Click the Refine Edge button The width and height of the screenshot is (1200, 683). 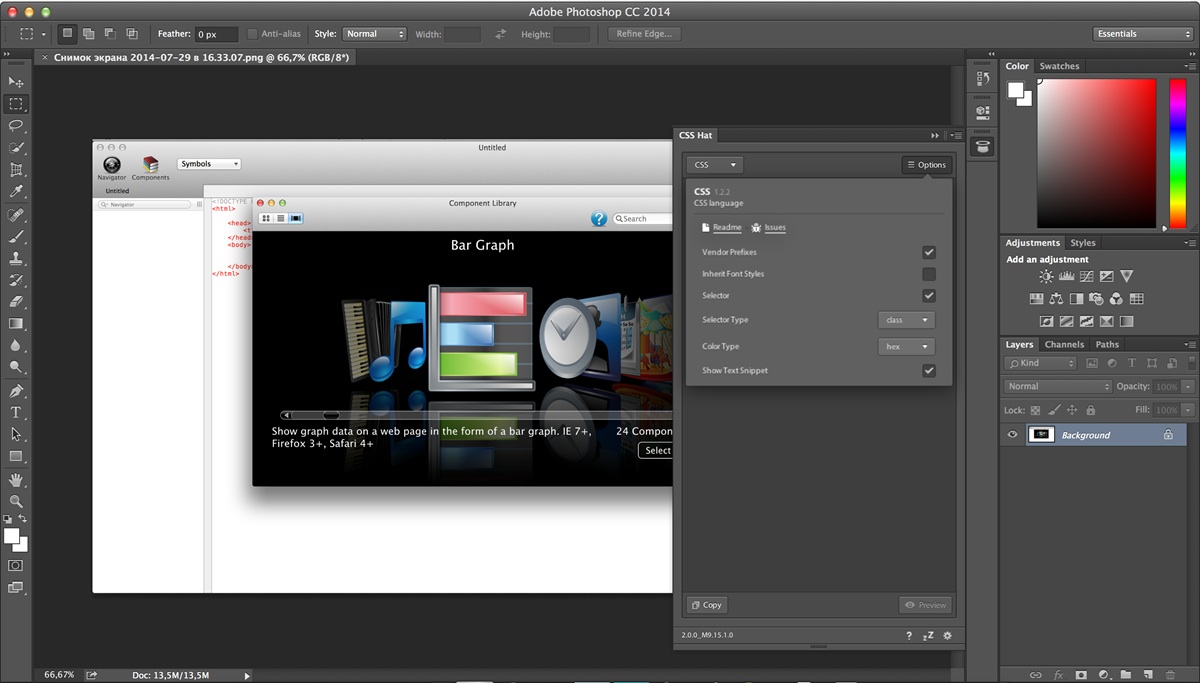pos(645,34)
